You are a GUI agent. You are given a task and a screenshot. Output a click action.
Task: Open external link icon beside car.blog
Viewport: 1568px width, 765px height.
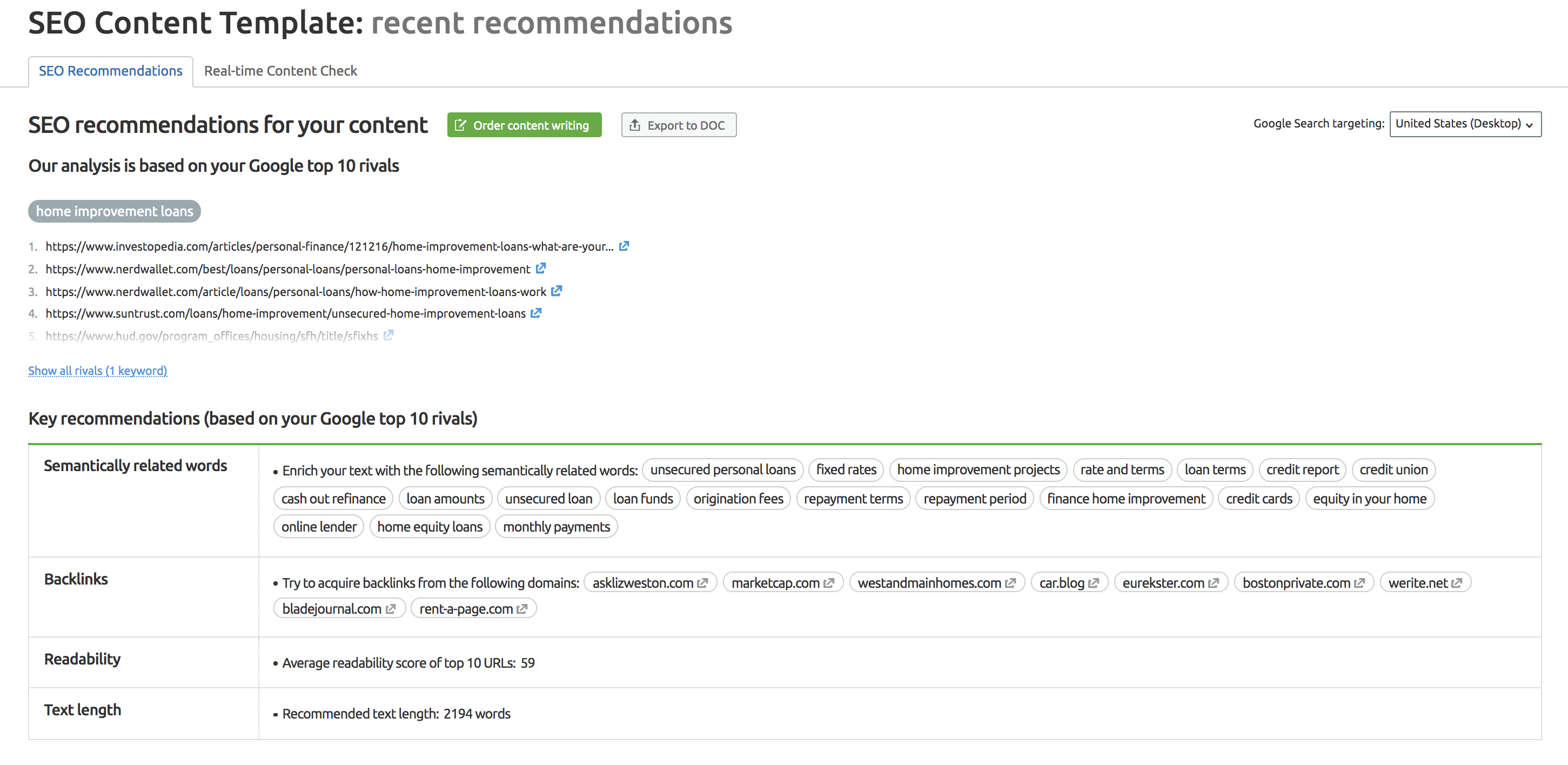pos(1093,583)
